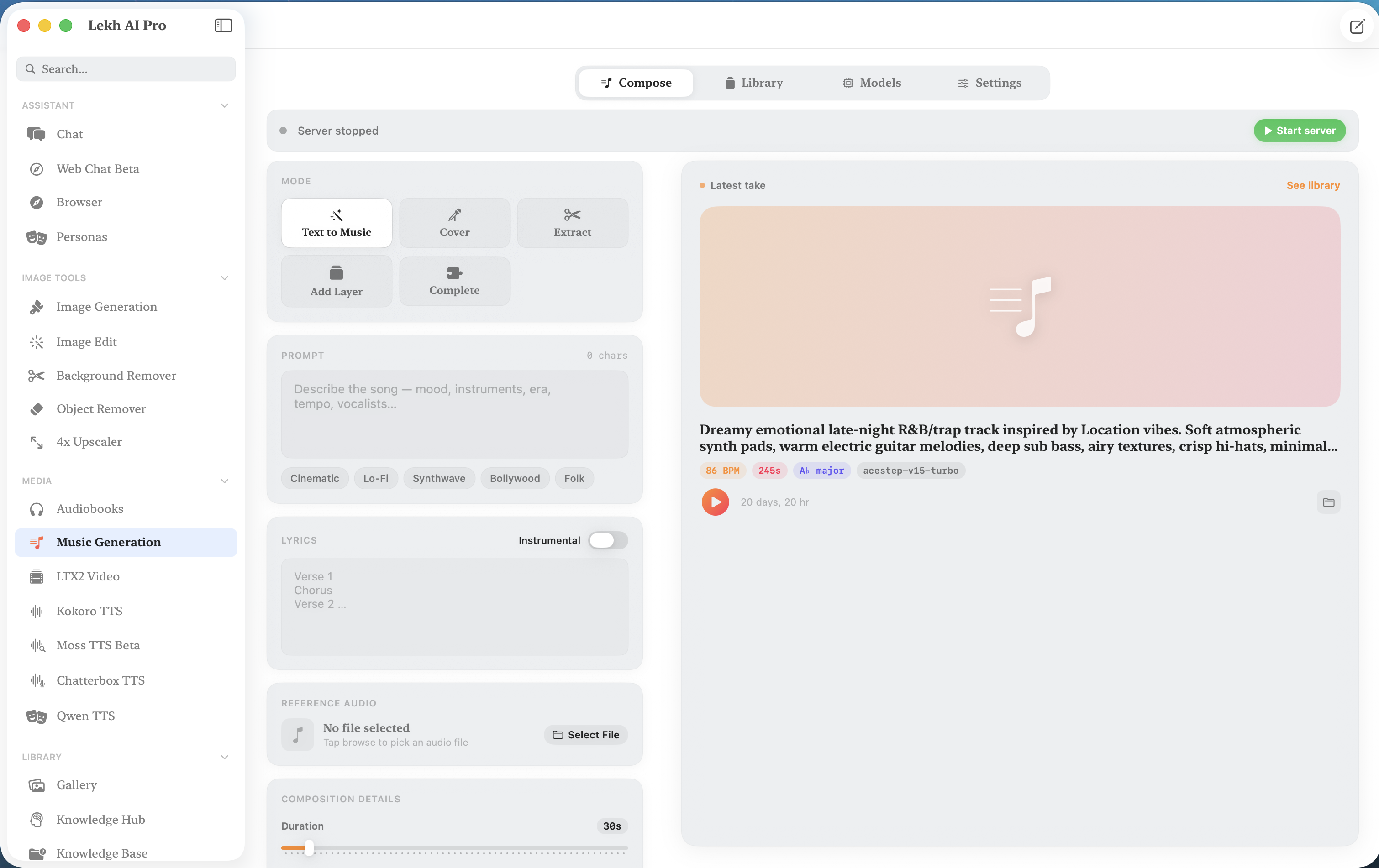
Task: Click the 86 BPM tag
Action: tap(722, 471)
